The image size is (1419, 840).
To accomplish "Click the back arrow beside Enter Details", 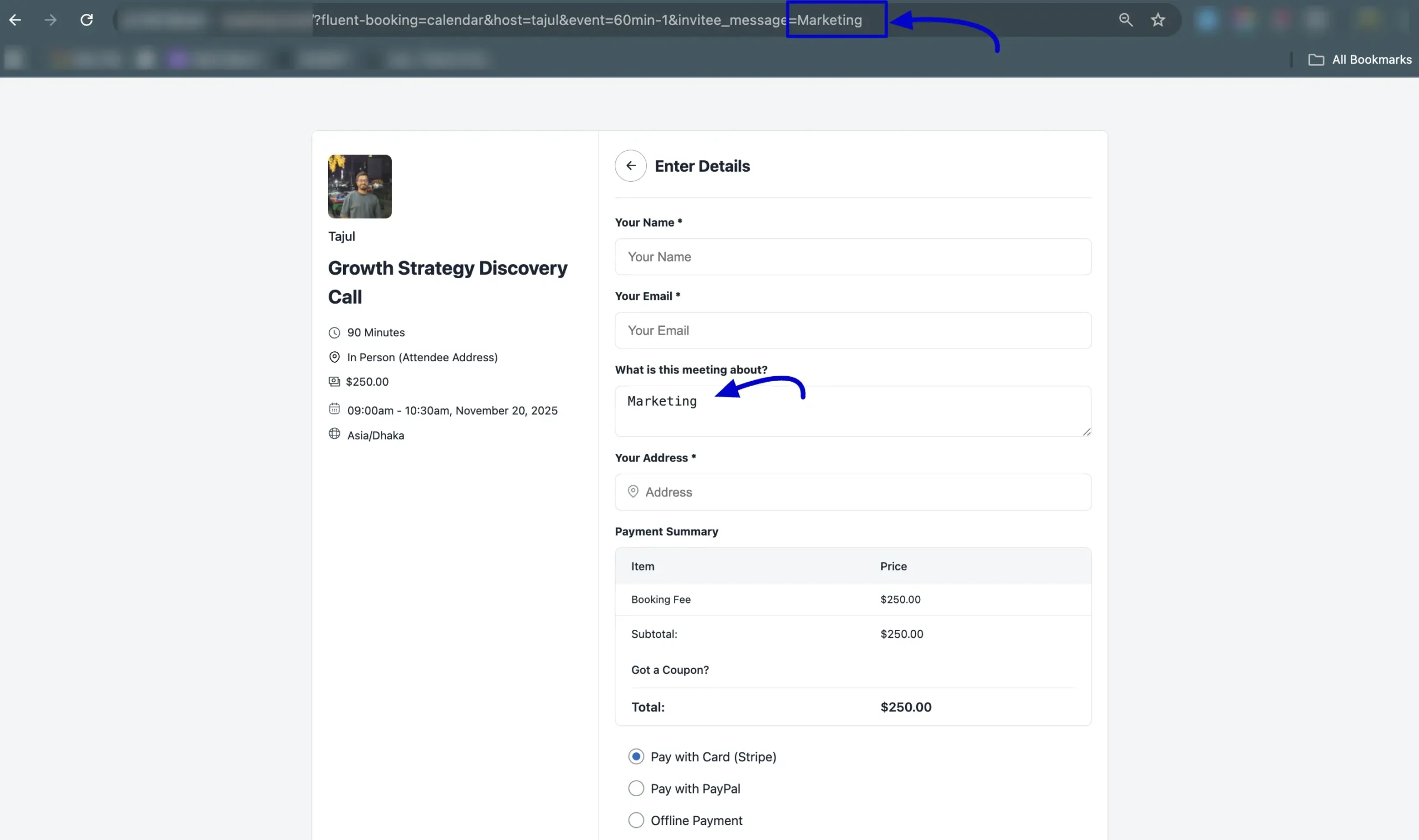I will (x=630, y=166).
